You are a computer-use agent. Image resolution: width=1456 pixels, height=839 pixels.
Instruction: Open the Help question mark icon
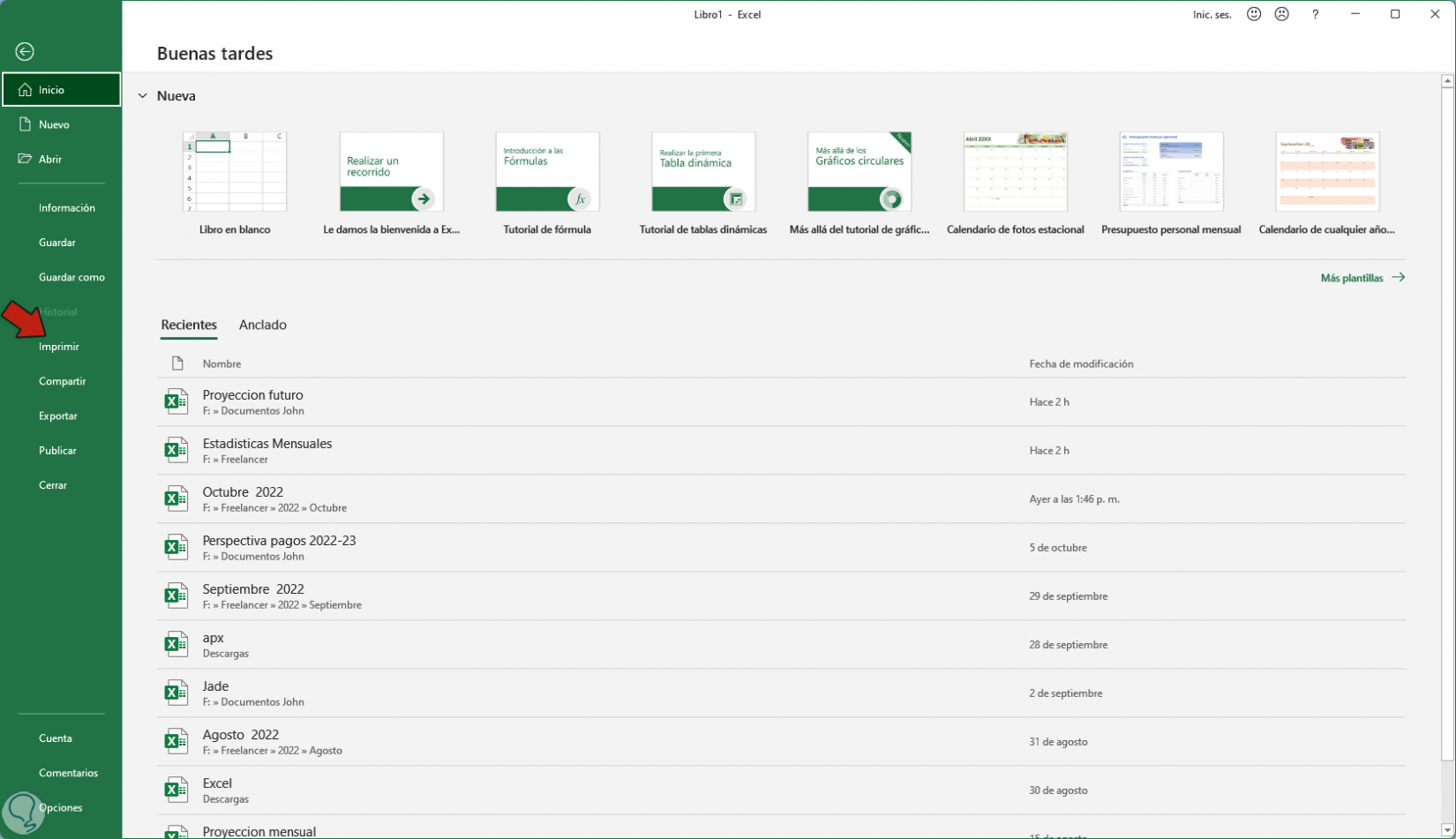pyautogui.click(x=1315, y=14)
